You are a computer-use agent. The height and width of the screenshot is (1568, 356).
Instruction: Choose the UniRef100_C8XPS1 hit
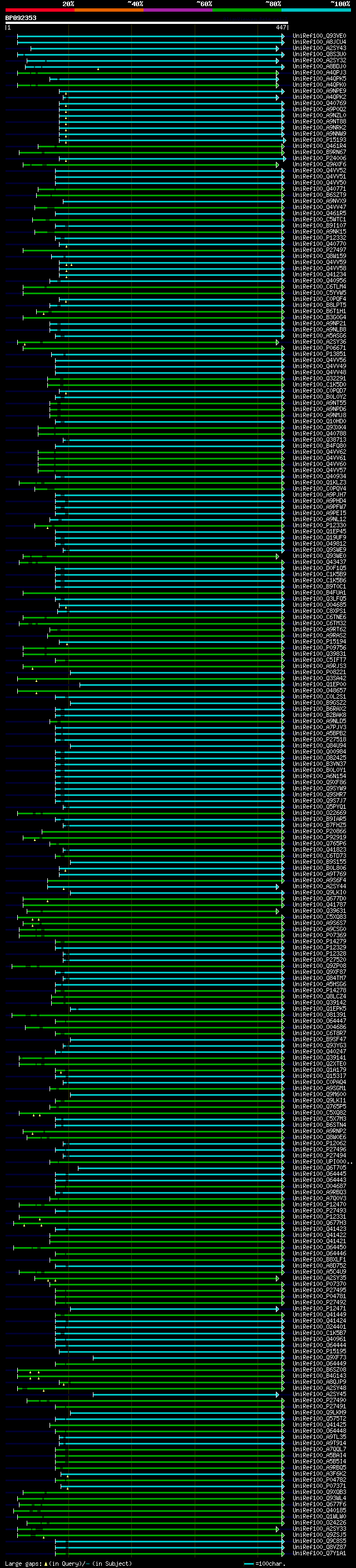(x=319, y=611)
